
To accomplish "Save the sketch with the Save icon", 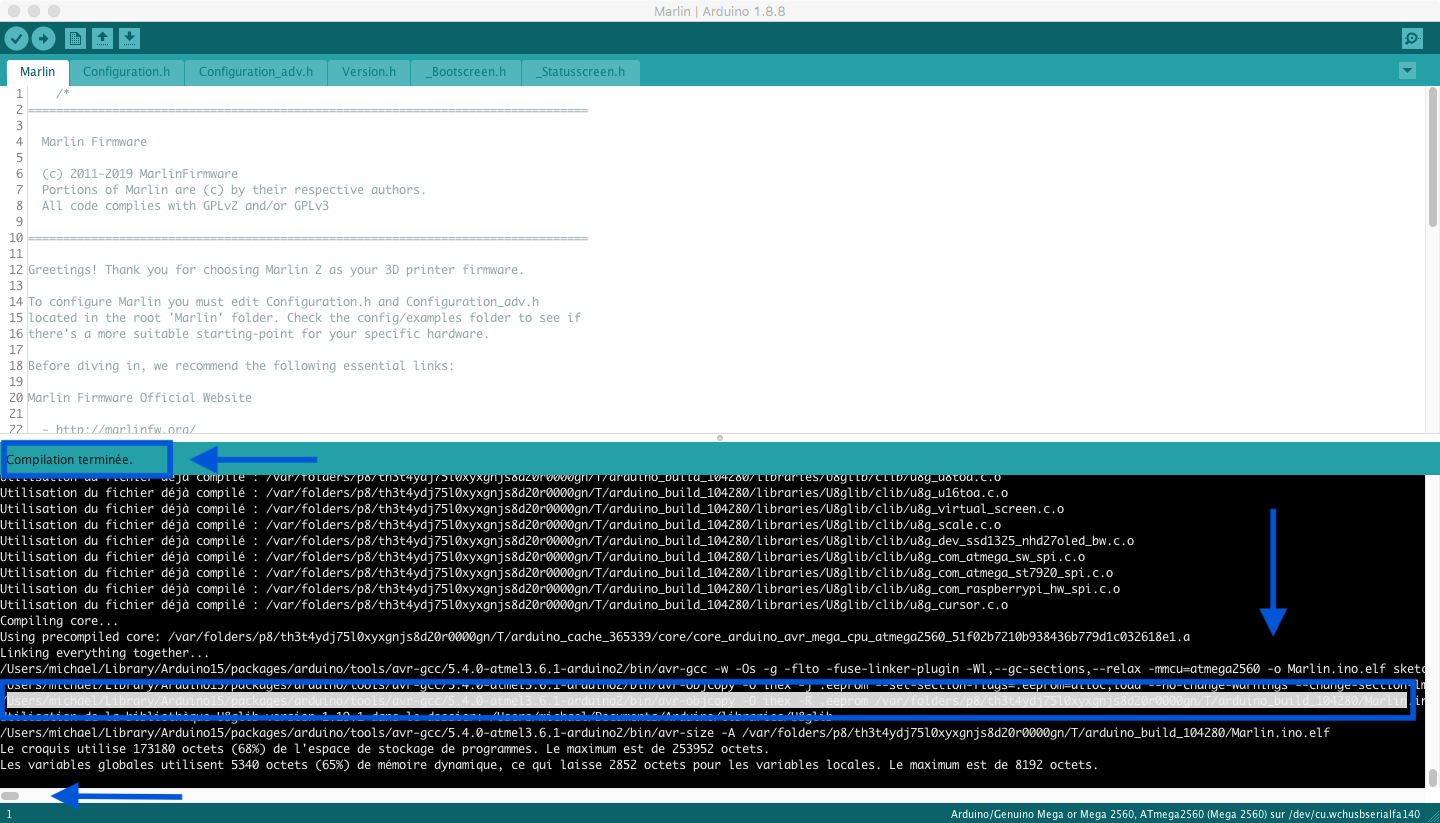I will click(129, 39).
